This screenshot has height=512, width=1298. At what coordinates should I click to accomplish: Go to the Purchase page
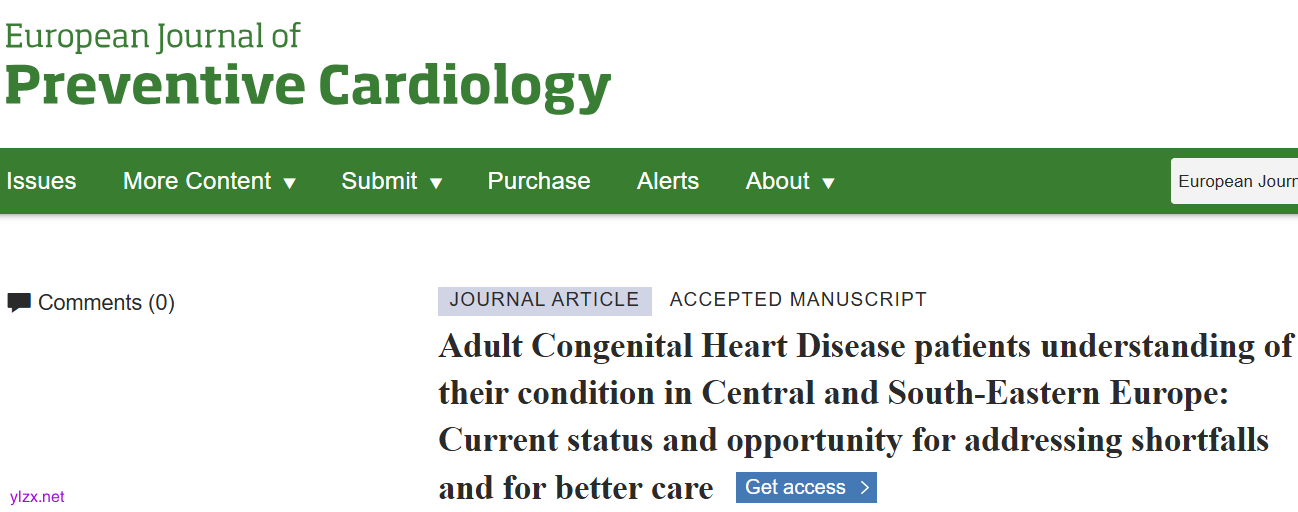[538, 181]
